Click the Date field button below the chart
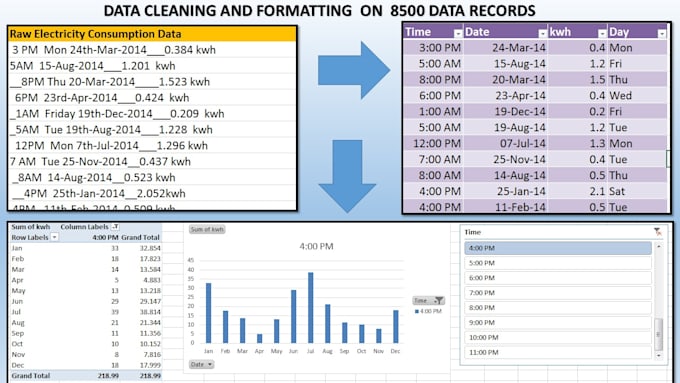This screenshot has height=383, width=680. (202, 364)
